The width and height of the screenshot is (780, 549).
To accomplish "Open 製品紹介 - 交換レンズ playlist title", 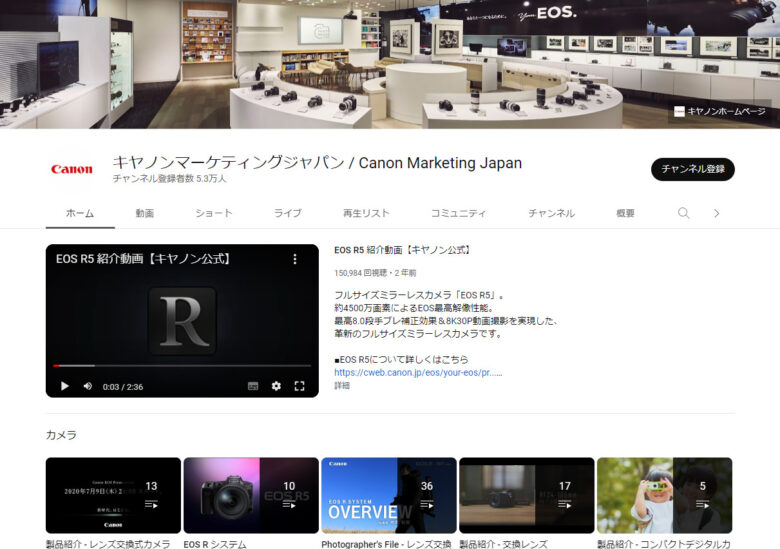I will click(x=503, y=544).
